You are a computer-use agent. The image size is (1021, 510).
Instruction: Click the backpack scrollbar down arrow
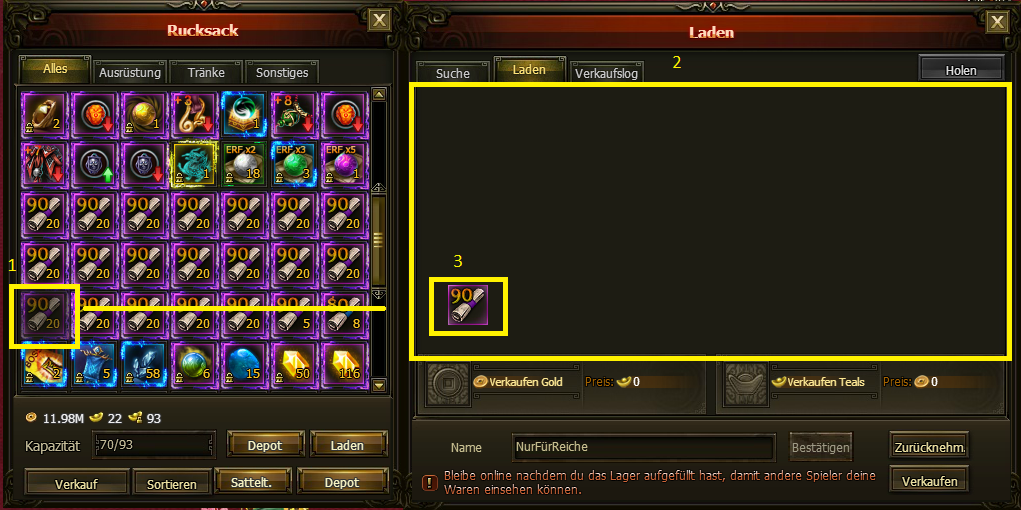pos(380,386)
